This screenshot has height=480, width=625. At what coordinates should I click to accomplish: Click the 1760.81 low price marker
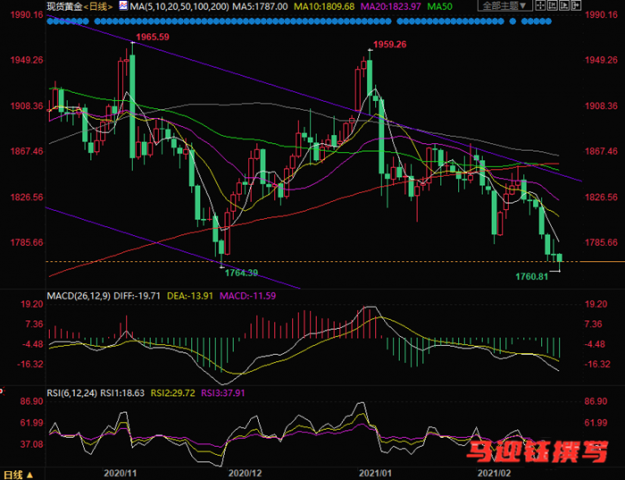(532, 277)
